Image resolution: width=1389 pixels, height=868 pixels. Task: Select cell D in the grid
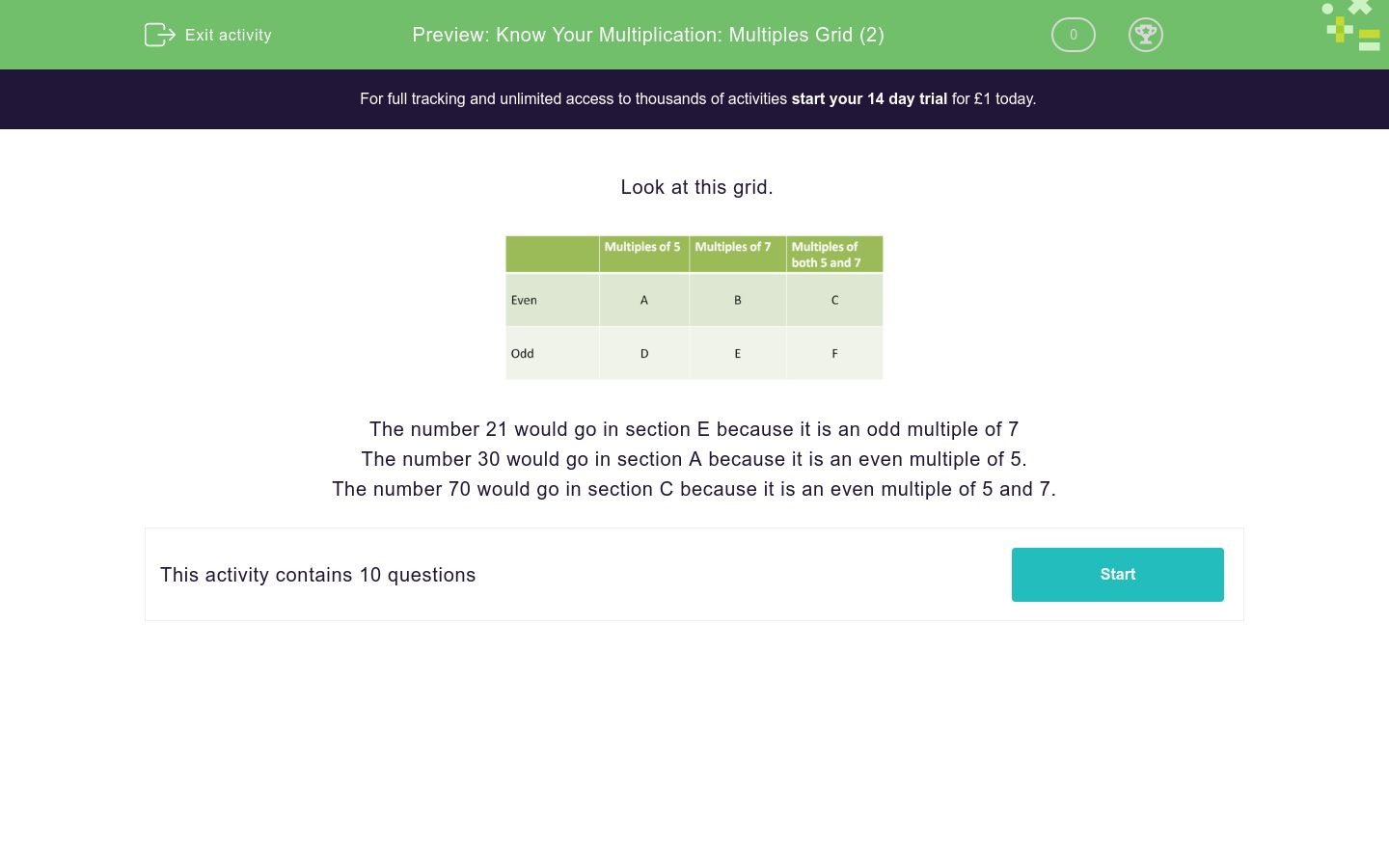[644, 353]
